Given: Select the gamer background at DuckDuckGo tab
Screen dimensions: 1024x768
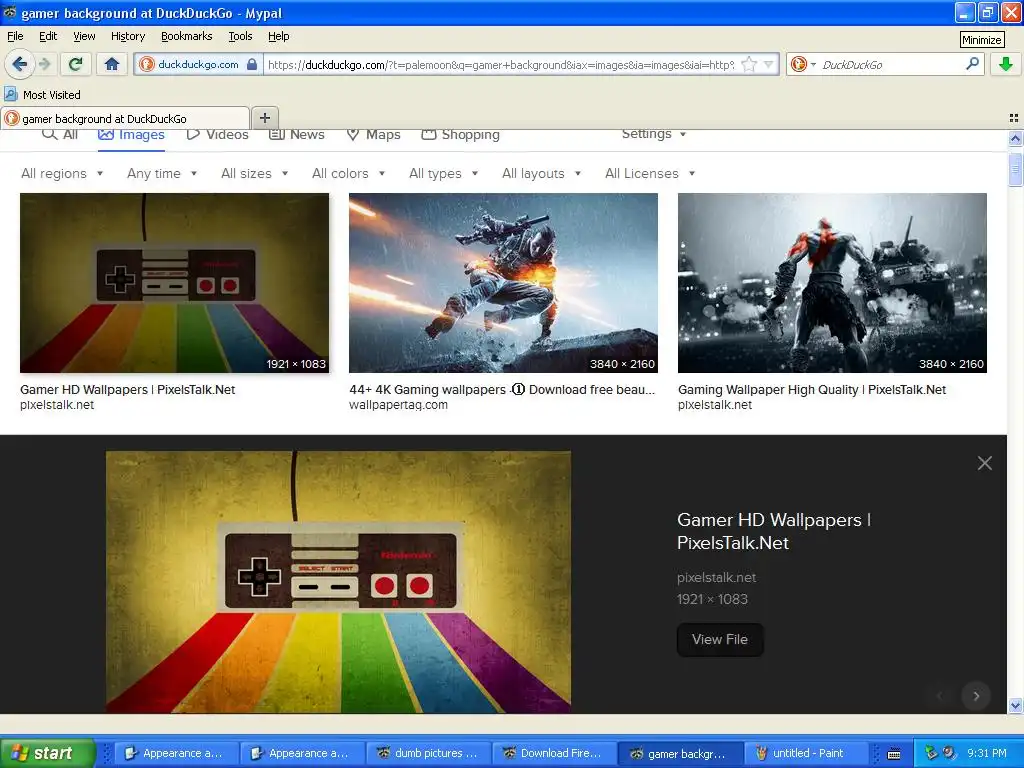Looking at the screenshot, I should click(125, 118).
